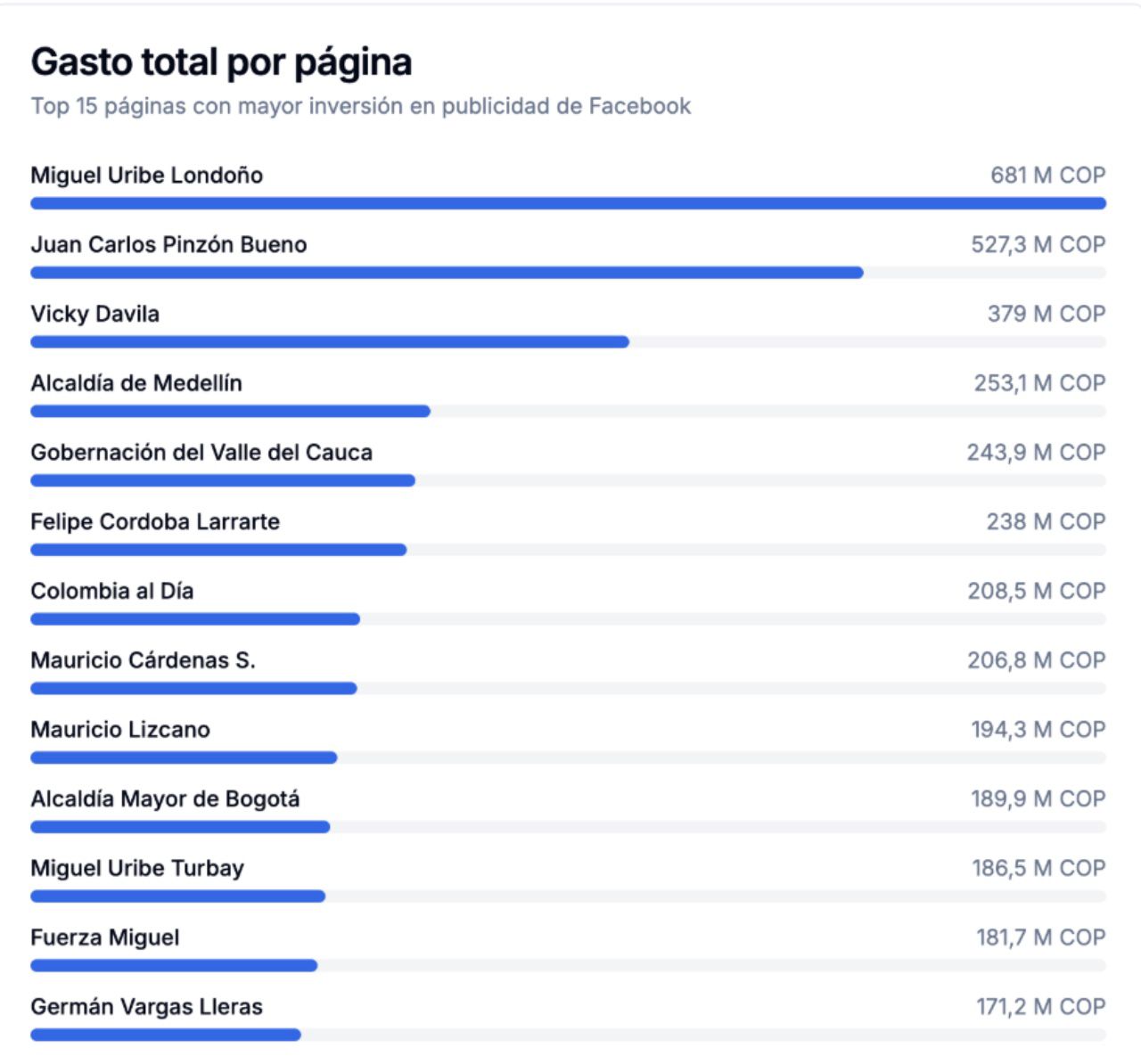Click the 171,2 M COP amount
1141x1064 pixels.
[x=1040, y=1007]
